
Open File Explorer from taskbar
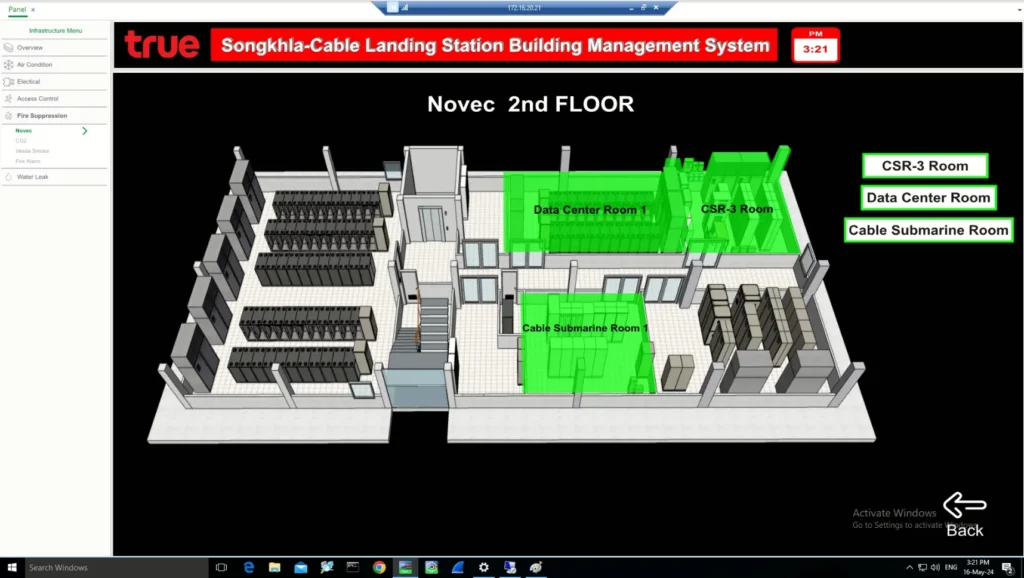pos(274,568)
